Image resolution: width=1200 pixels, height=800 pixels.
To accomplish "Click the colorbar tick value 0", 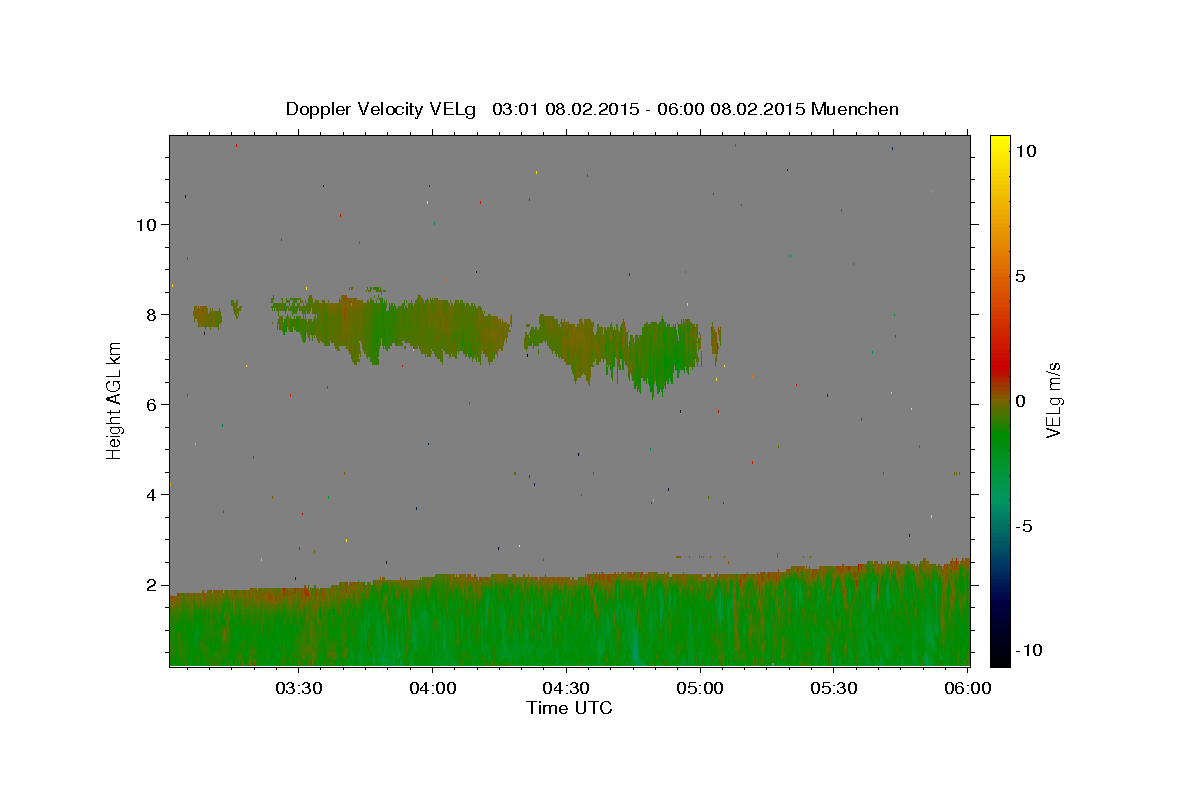I will (x=1020, y=401).
